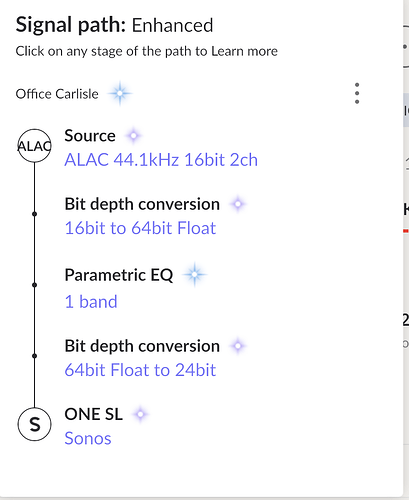This screenshot has width=409, height=500.
Task: Click the blue star beside Office Carlisle
Action: tap(120, 93)
